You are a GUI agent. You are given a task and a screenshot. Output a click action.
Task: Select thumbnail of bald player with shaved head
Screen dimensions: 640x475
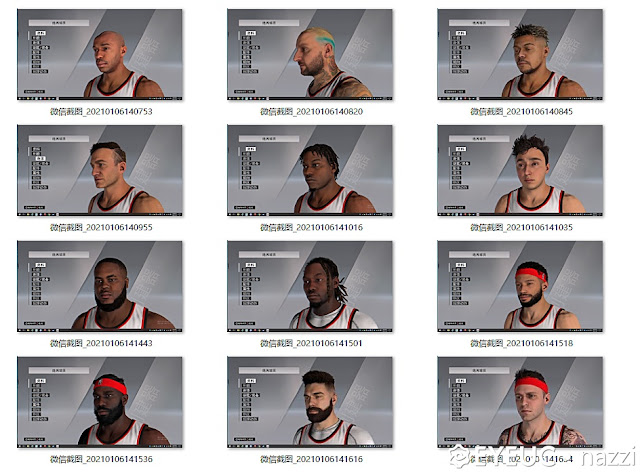pos(100,55)
